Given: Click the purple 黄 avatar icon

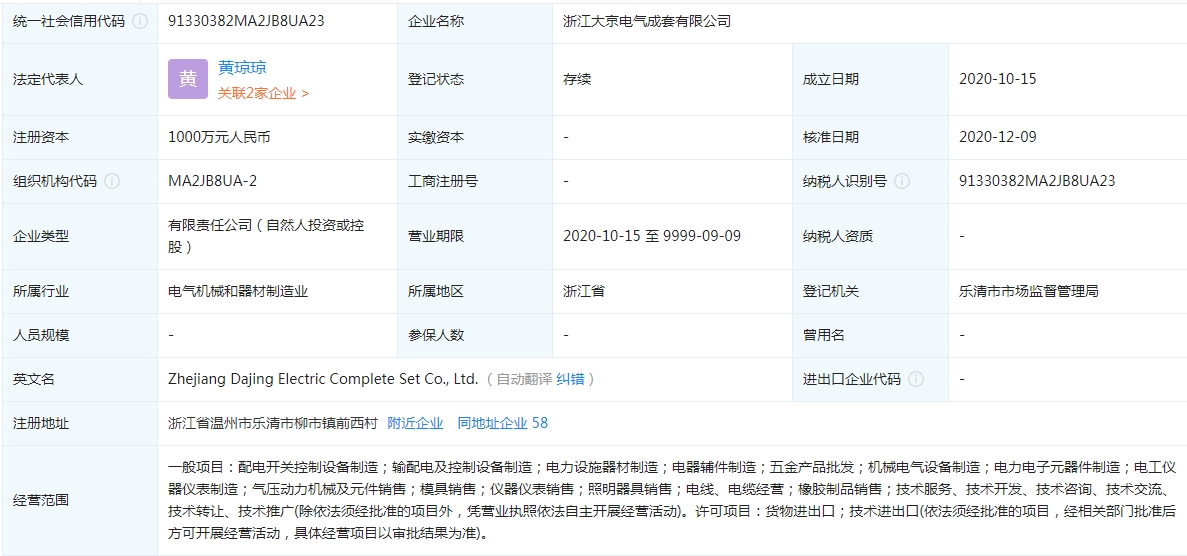Looking at the screenshot, I should pos(188,79).
